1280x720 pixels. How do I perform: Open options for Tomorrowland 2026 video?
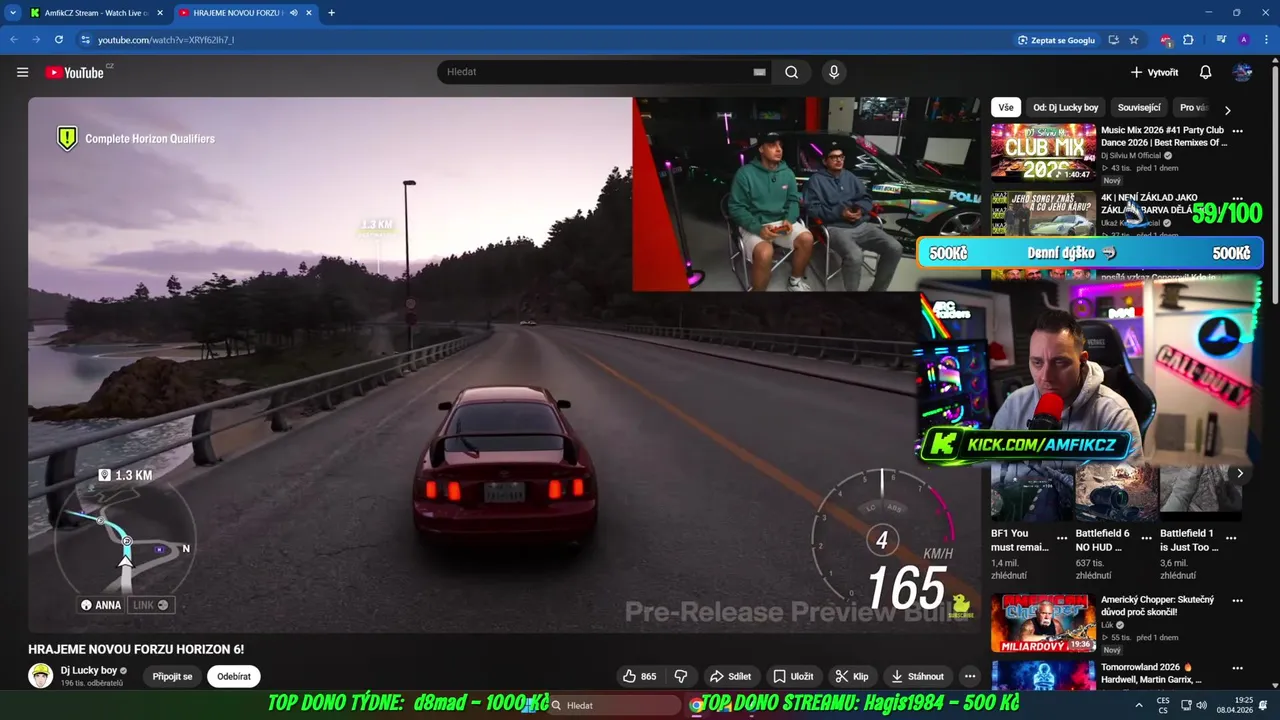pos(1237,668)
